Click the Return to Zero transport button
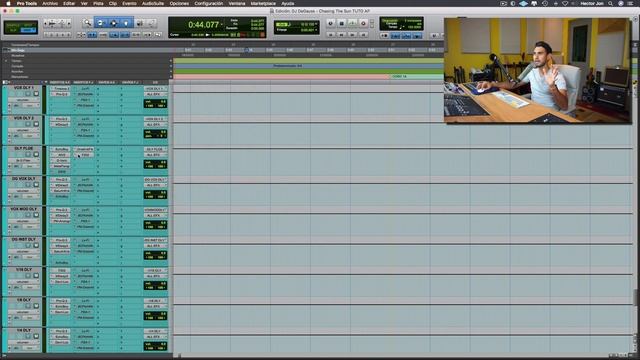Image resolution: width=640 pixels, height=360 pixels. (x=331, y=35)
